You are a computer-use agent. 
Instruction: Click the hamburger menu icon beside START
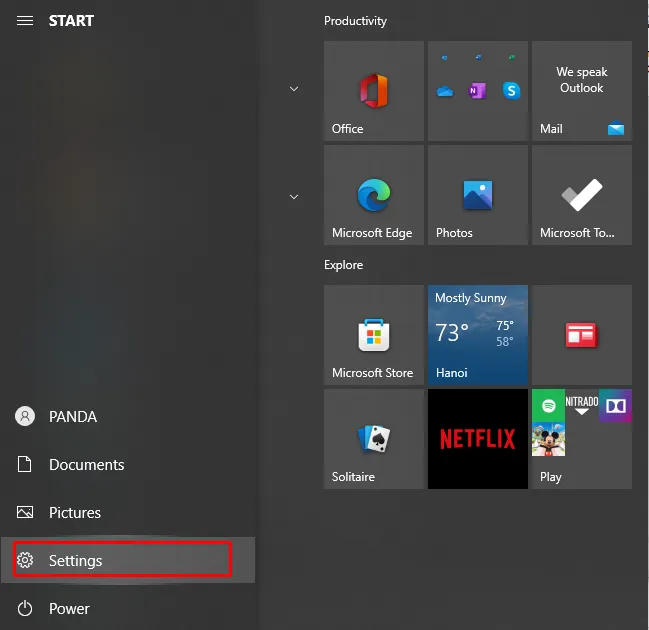click(25, 21)
